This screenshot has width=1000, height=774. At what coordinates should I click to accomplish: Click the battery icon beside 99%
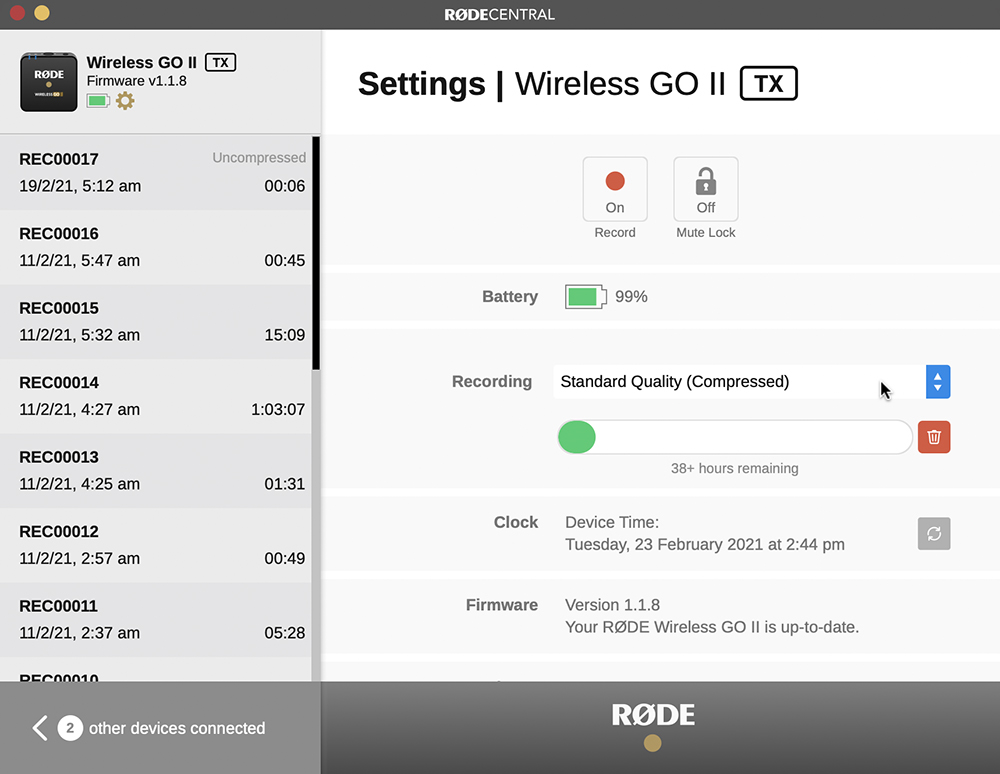585,297
